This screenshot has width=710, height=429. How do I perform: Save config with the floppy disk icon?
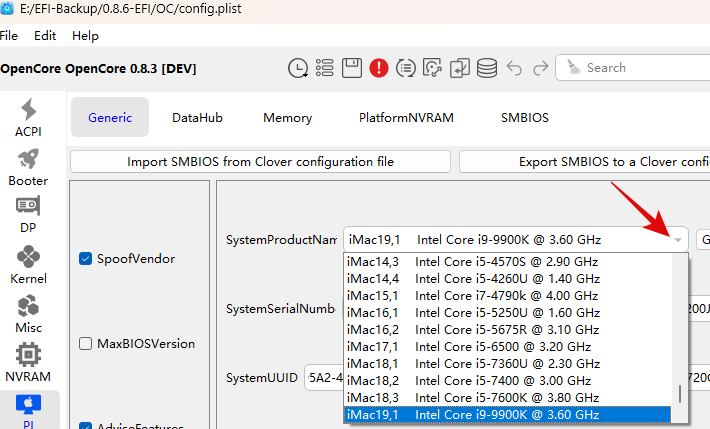[352, 68]
